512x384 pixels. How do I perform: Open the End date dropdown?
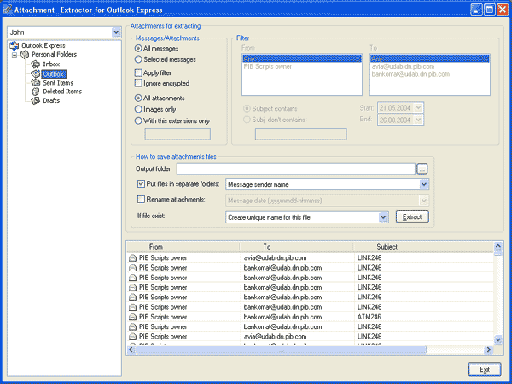tap(418, 120)
